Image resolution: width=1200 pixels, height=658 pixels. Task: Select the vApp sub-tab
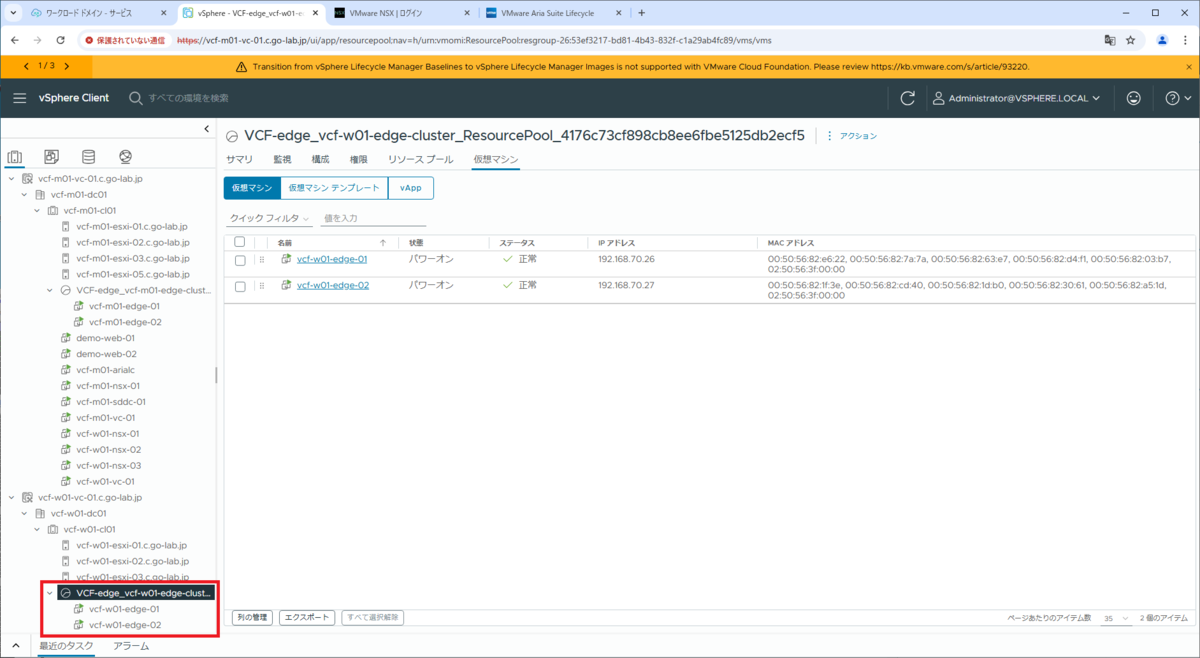(x=410, y=188)
